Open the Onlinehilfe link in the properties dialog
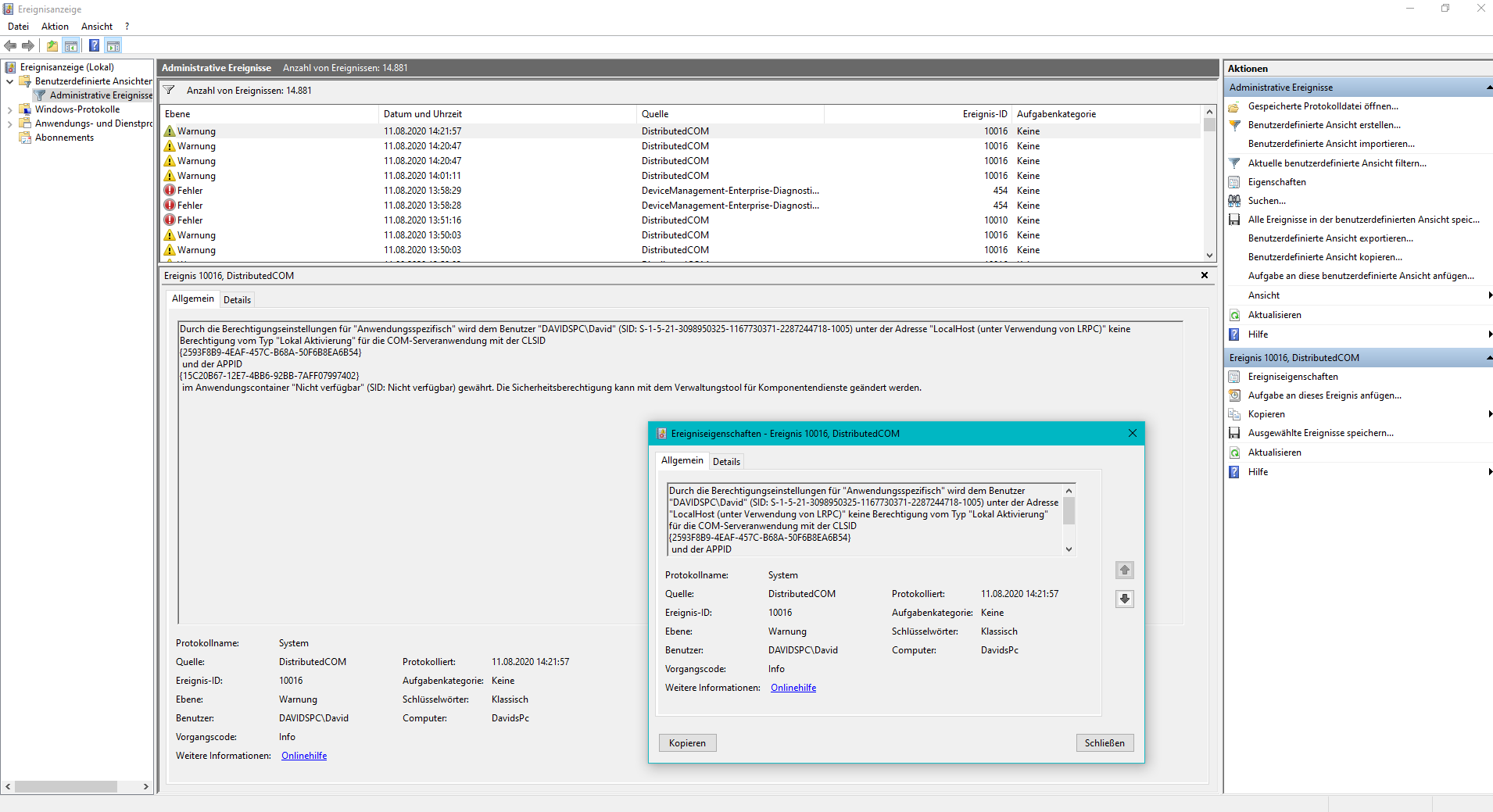 pos(793,688)
